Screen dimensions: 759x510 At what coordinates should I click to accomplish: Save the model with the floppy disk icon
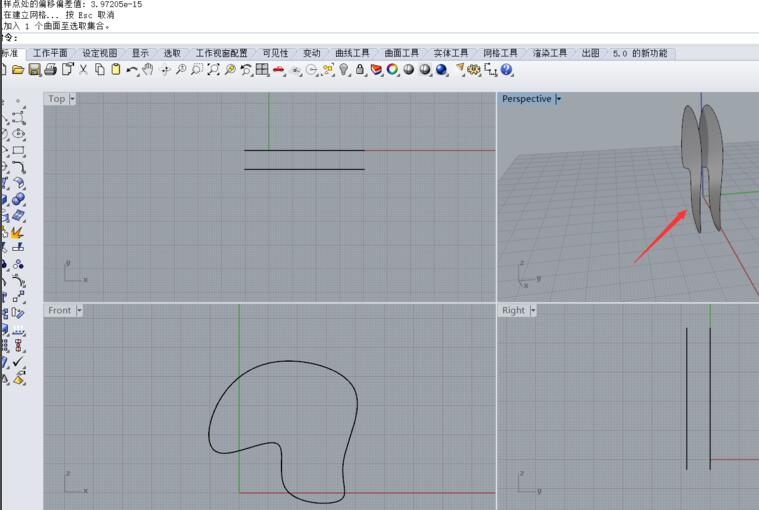(x=35, y=70)
